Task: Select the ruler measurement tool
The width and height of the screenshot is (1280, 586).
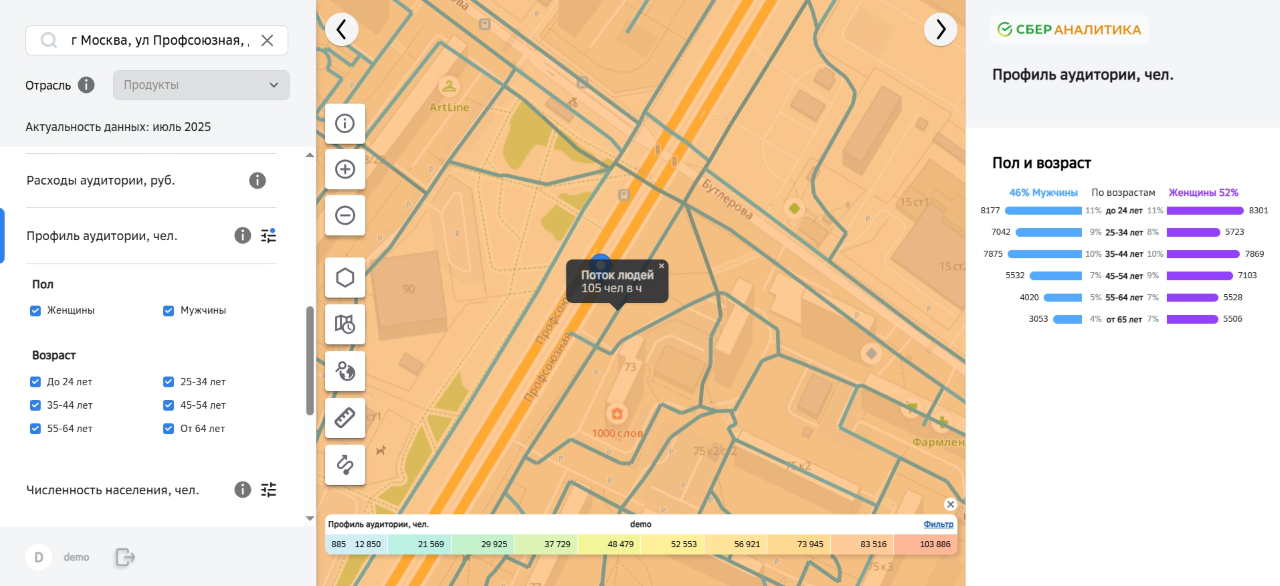Action: tap(345, 418)
